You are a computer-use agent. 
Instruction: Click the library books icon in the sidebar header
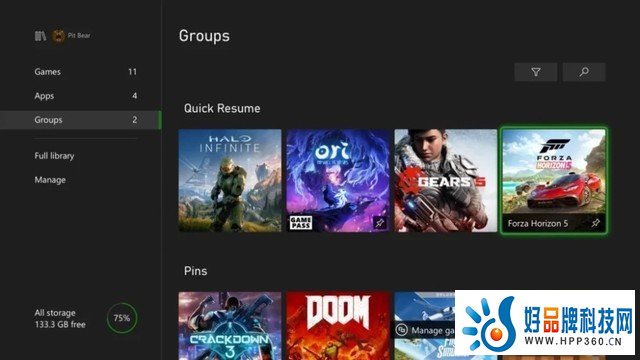click(x=40, y=36)
